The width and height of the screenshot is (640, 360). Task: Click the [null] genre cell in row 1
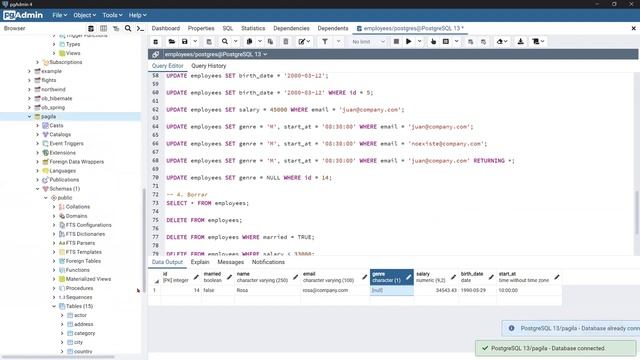click(x=391, y=290)
